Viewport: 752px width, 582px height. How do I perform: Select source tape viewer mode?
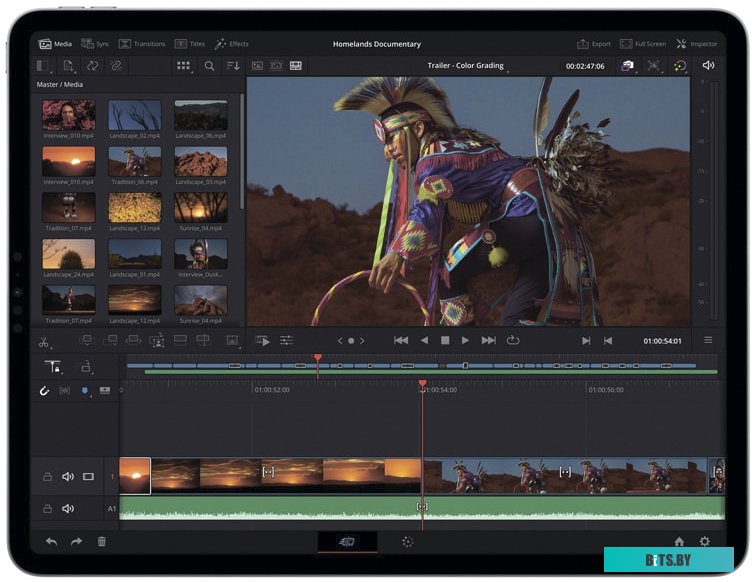click(276, 66)
